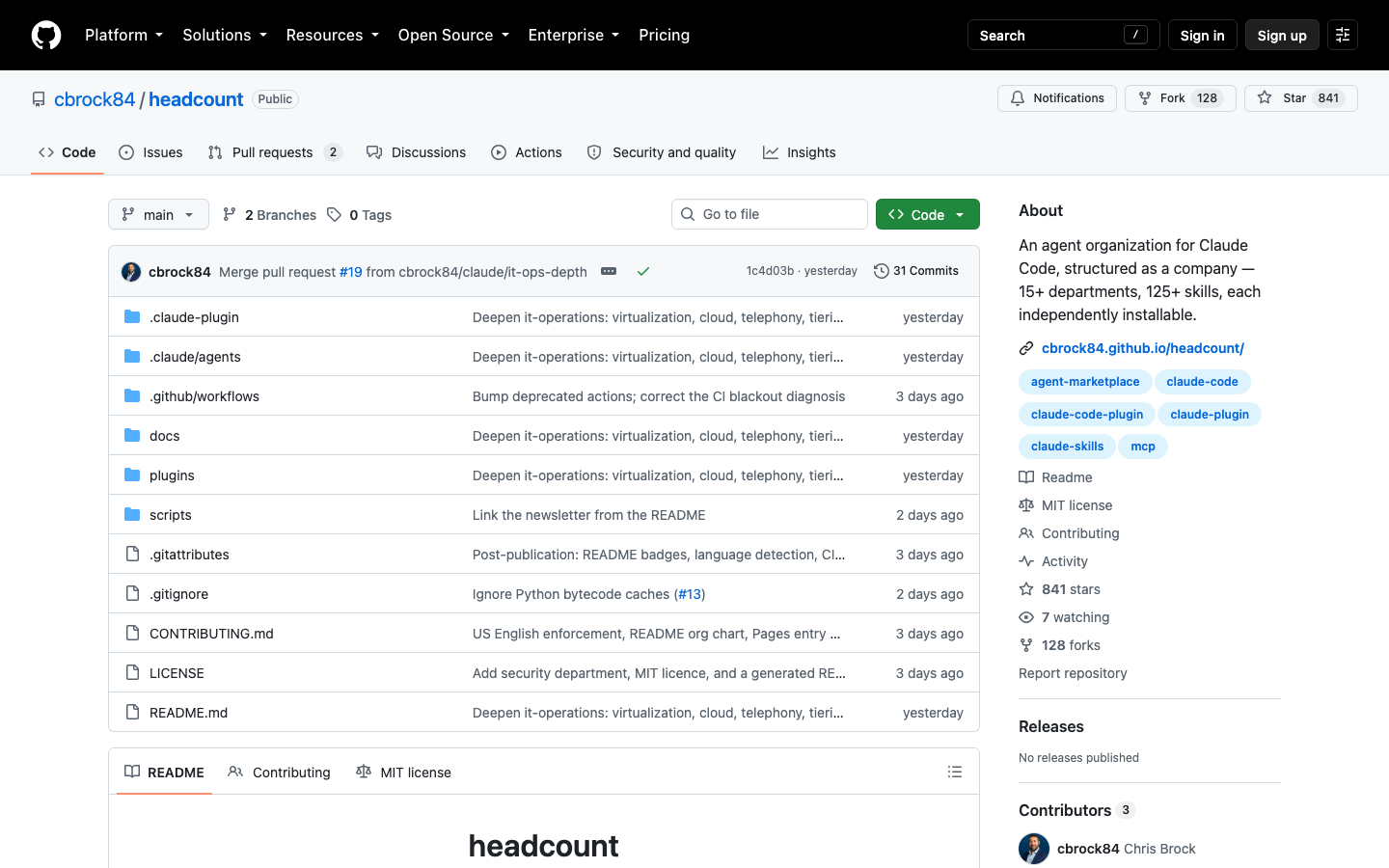Expand latest commit message ellipsis
The height and width of the screenshot is (868, 1389).
click(609, 271)
